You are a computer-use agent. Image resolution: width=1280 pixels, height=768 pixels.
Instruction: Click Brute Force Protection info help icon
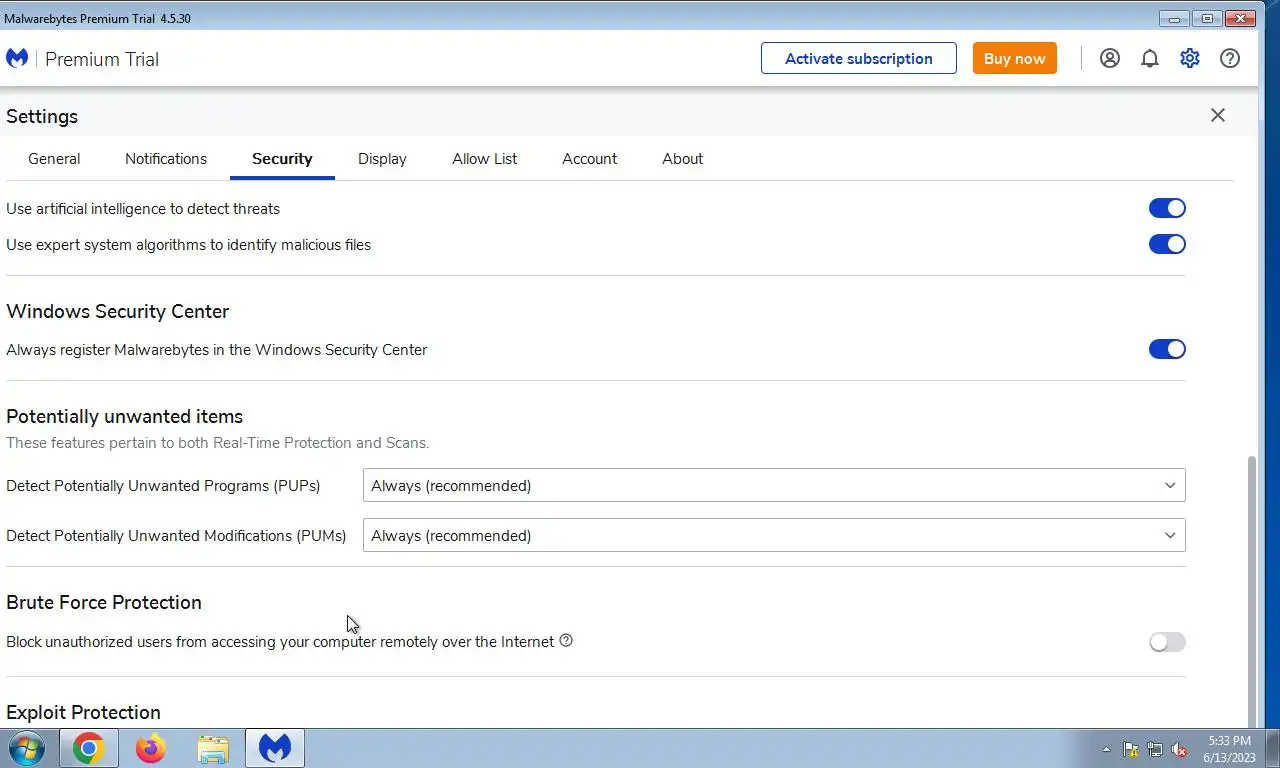tap(566, 641)
